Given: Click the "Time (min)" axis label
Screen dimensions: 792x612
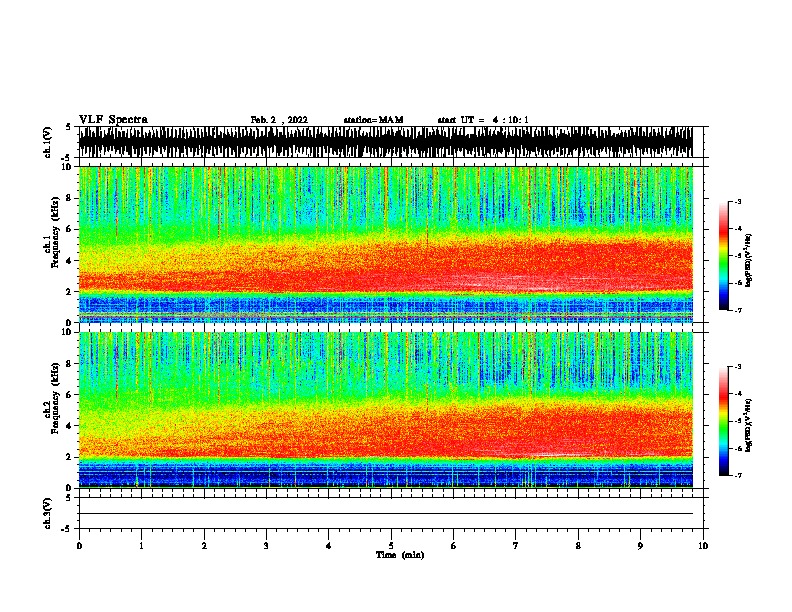Looking at the screenshot, I should [400, 555].
